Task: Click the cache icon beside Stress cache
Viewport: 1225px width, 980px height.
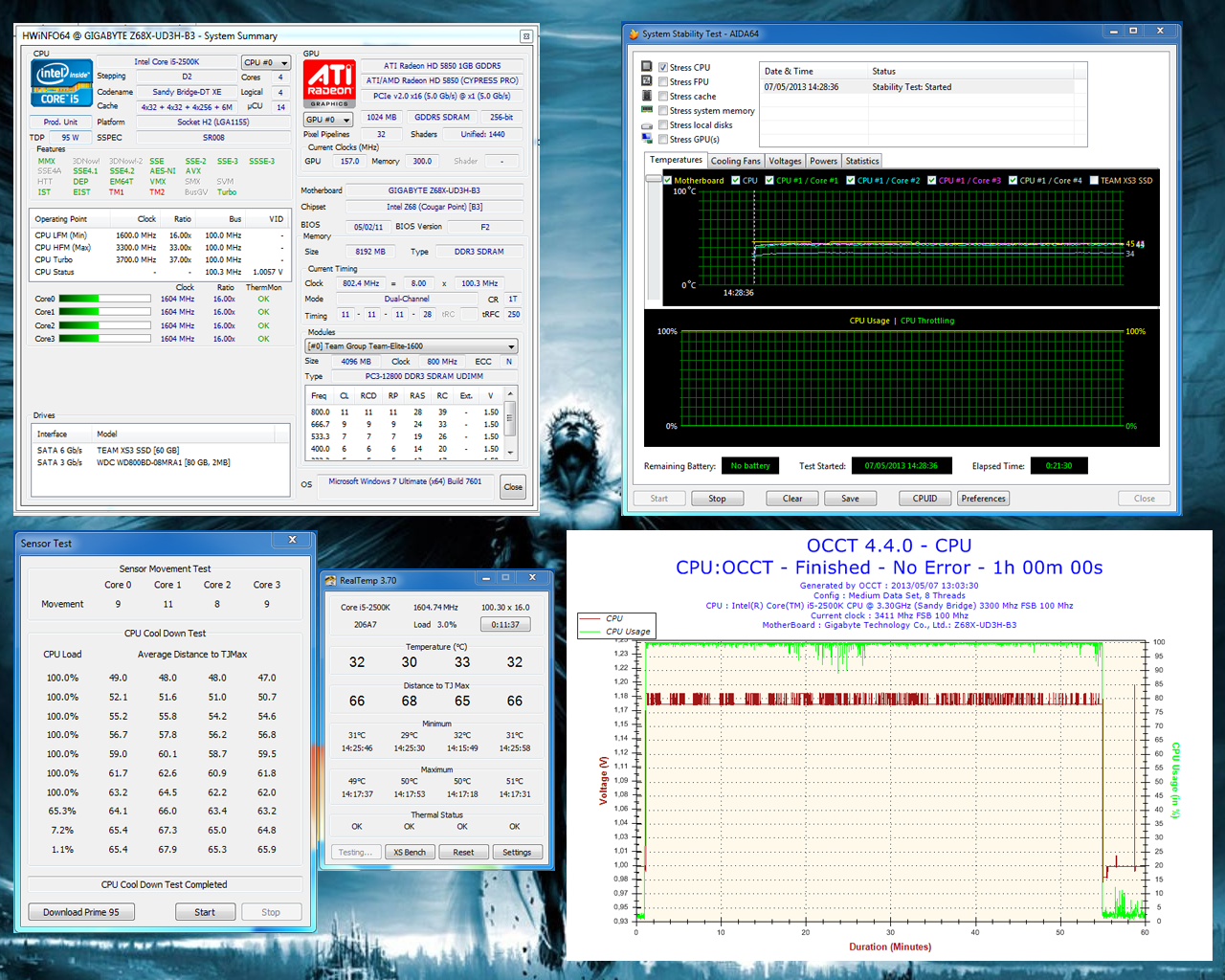Action: pos(647,96)
